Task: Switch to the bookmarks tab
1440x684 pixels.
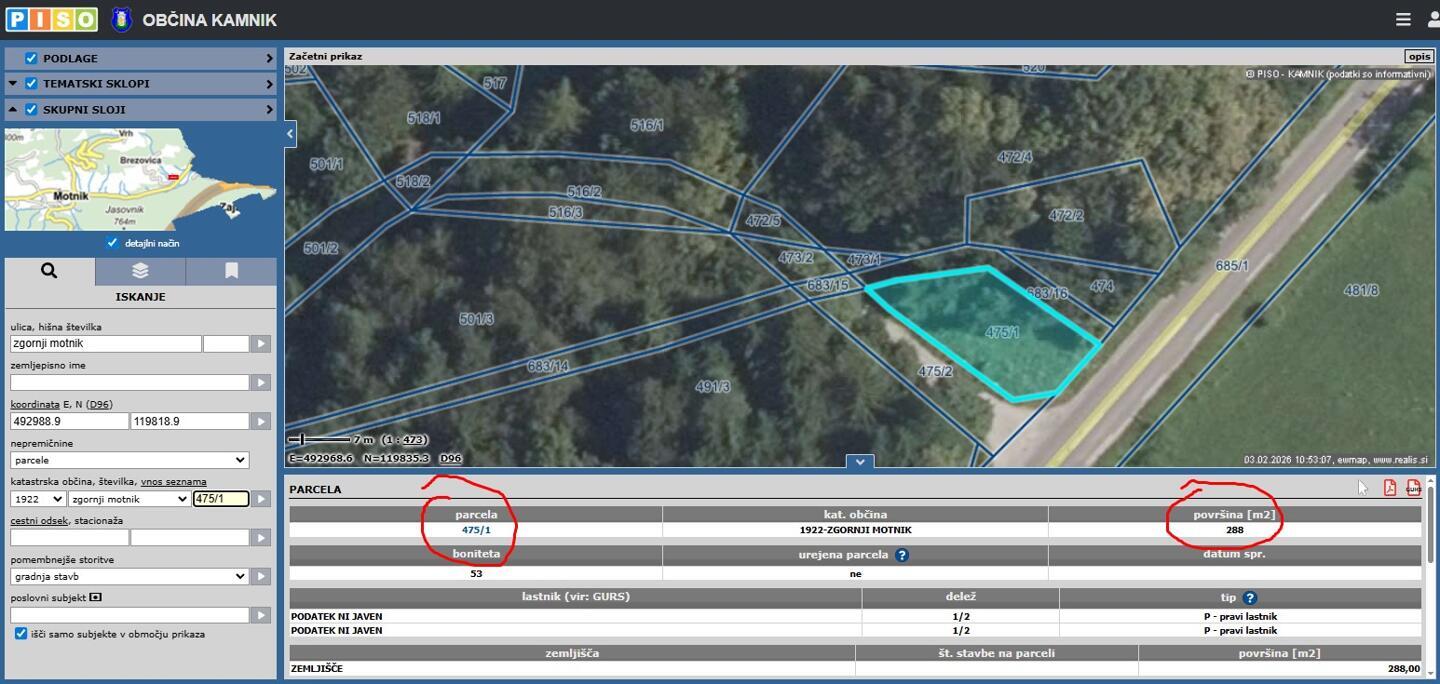Action: coord(231,271)
